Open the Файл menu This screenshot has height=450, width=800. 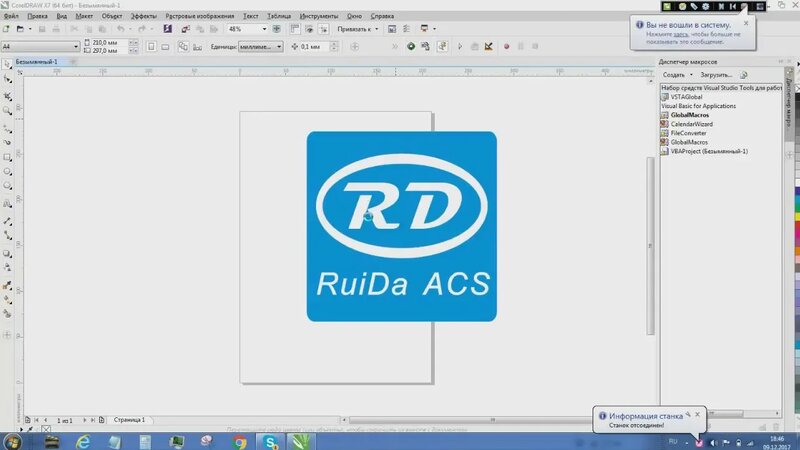pyautogui.click(x=11, y=16)
